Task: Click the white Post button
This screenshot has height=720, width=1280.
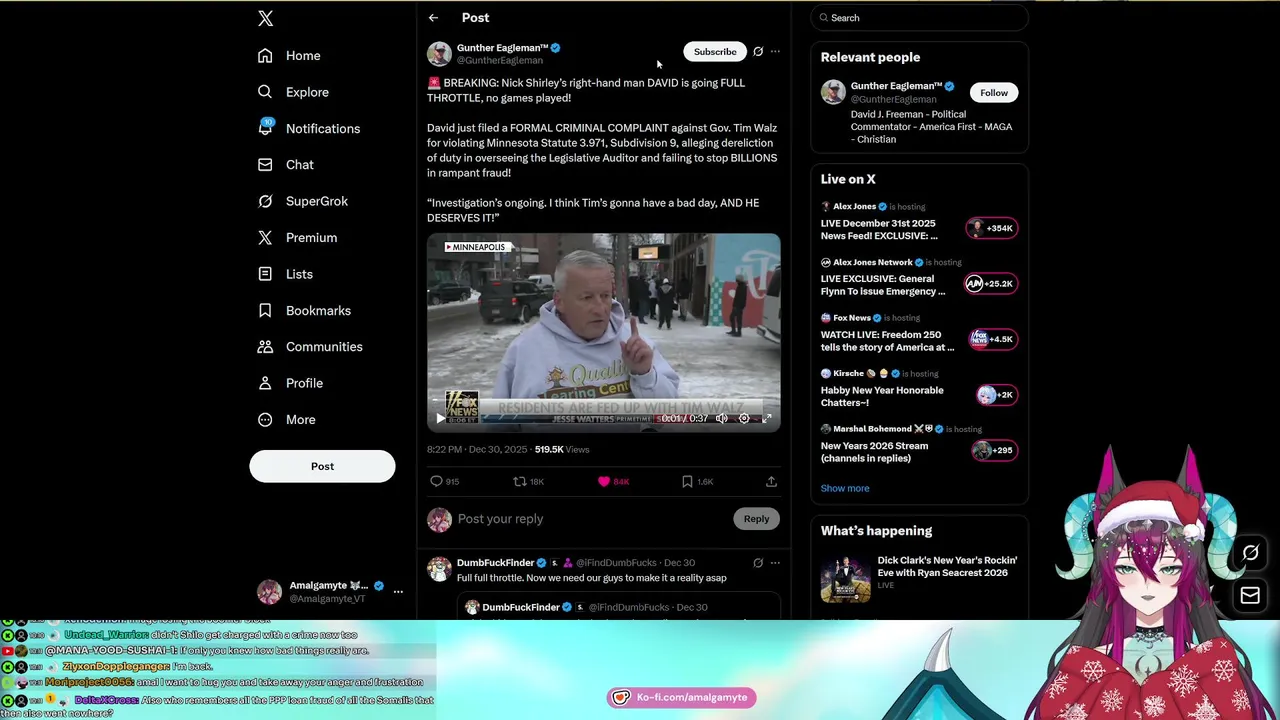Action: tap(322, 466)
